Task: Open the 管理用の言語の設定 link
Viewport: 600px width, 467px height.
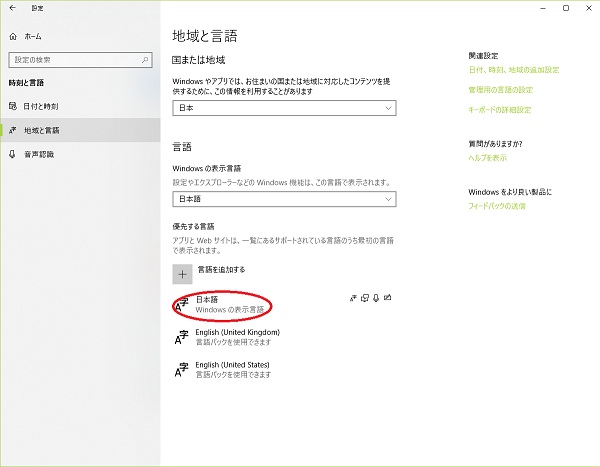Action: click(501, 90)
